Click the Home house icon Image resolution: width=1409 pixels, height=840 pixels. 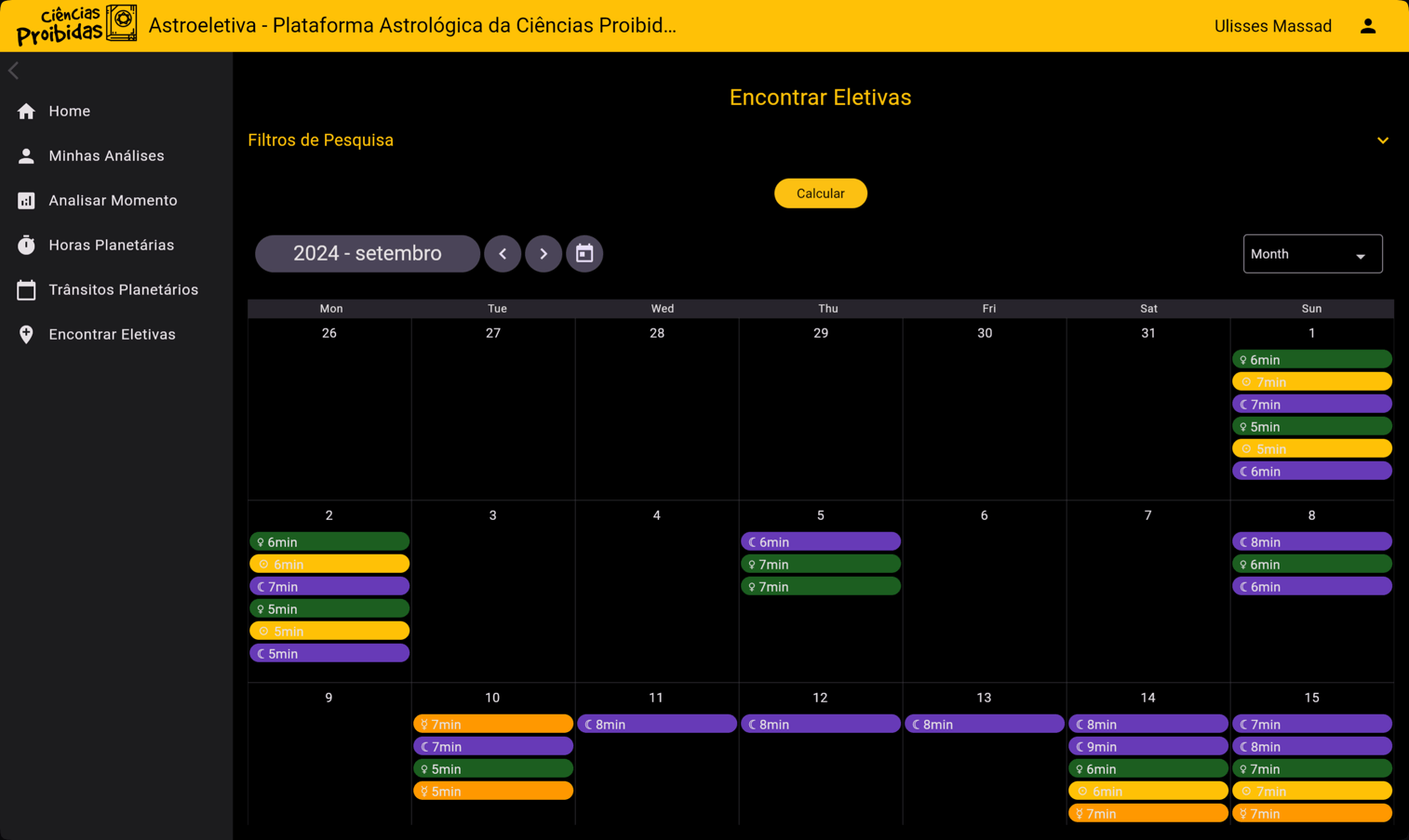pos(26,112)
